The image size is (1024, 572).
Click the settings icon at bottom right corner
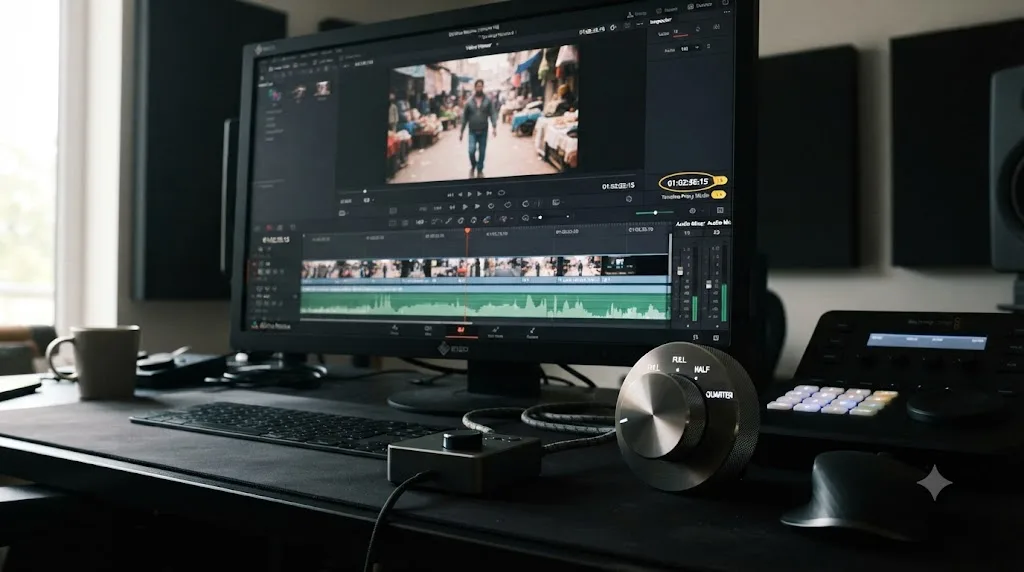[716, 338]
